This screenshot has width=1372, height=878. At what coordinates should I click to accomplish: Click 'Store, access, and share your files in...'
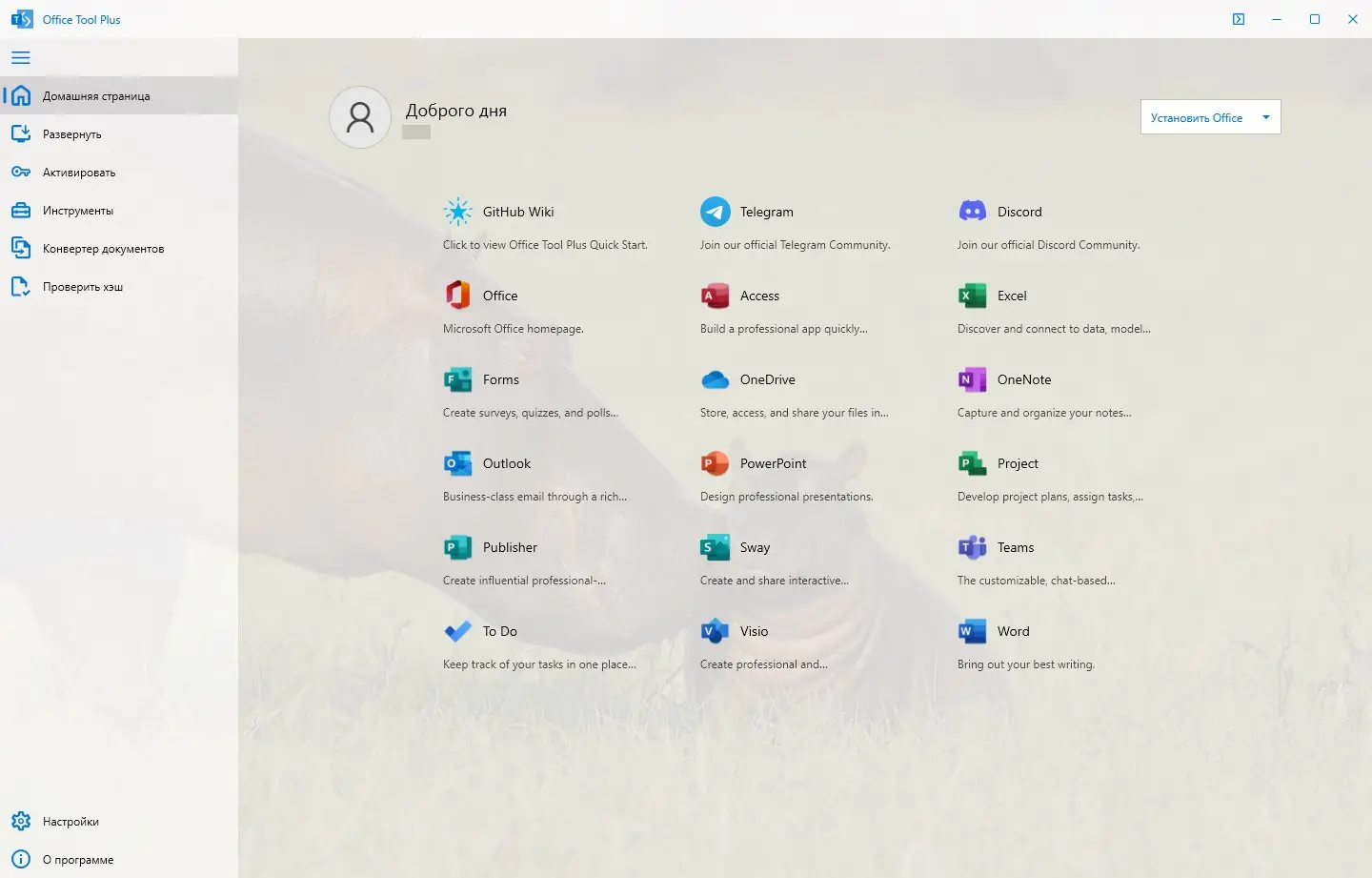(x=795, y=413)
